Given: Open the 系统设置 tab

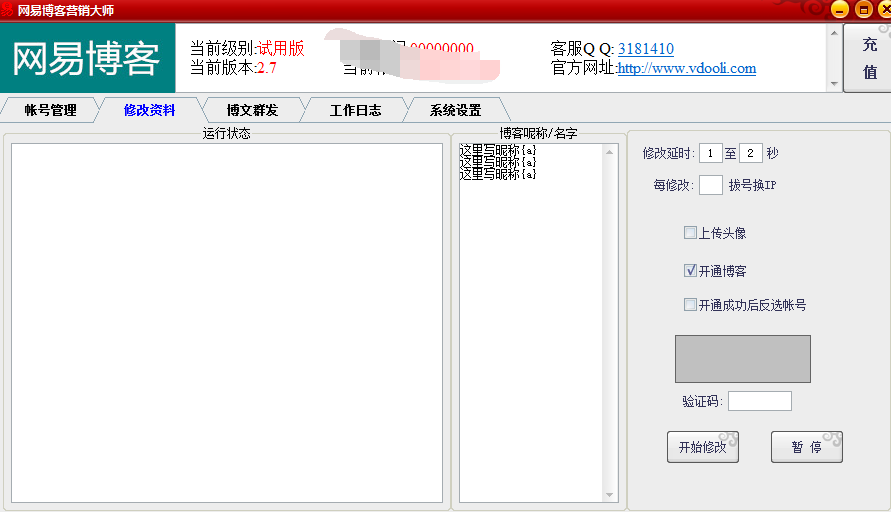Looking at the screenshot, I should coord(456,110).
